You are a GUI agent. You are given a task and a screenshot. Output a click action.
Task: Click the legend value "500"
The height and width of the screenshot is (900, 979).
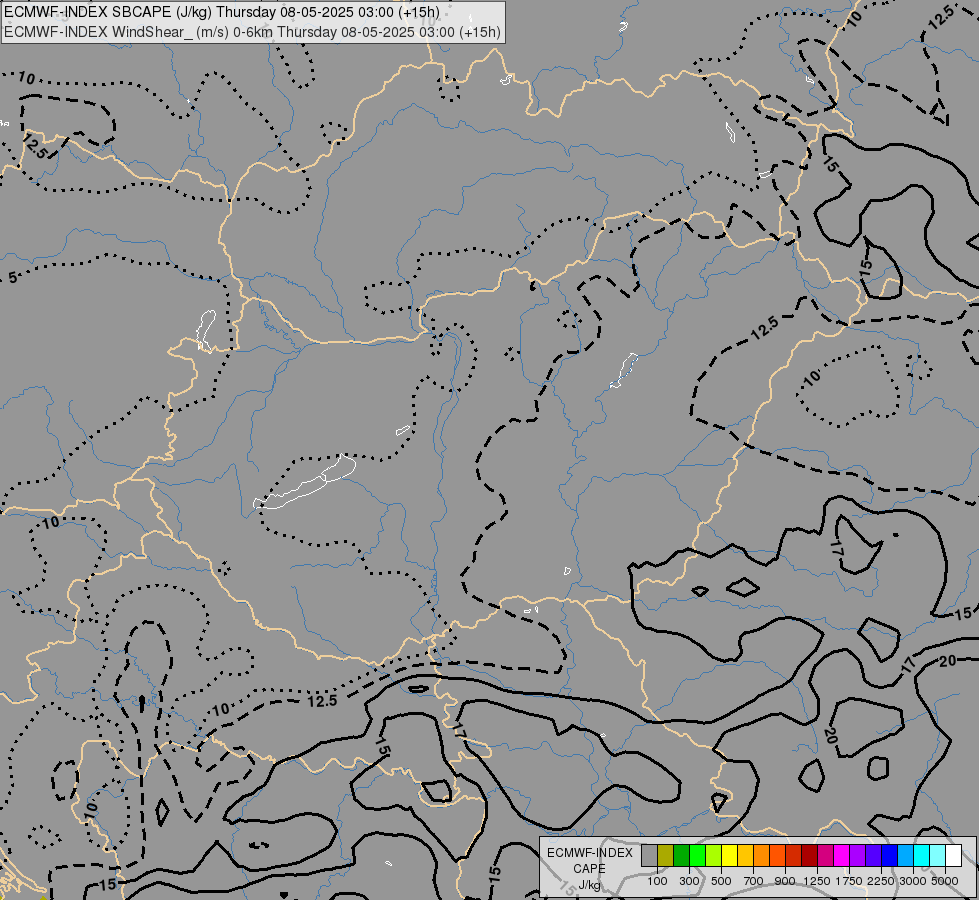[x=721, y=881]
